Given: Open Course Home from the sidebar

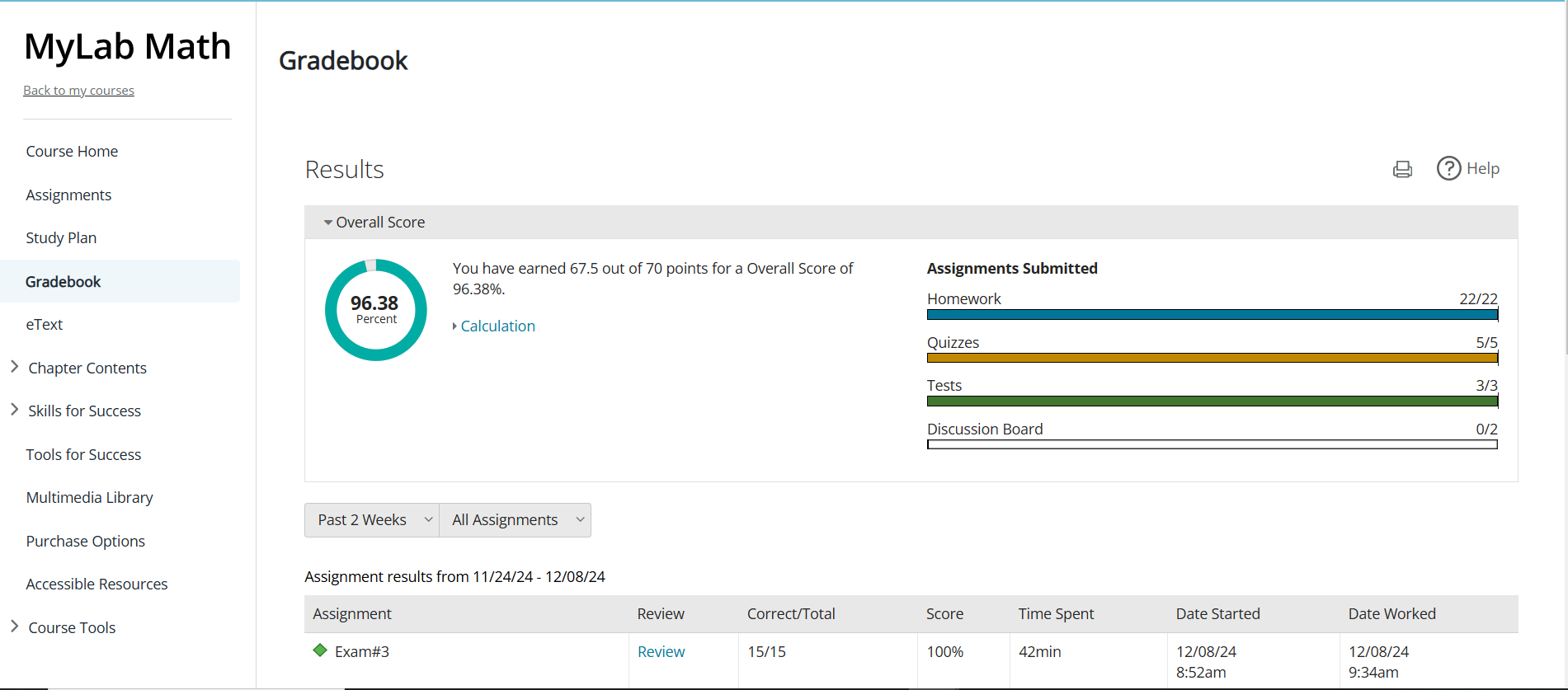Looking at the screenshot, I should (72, 152).
